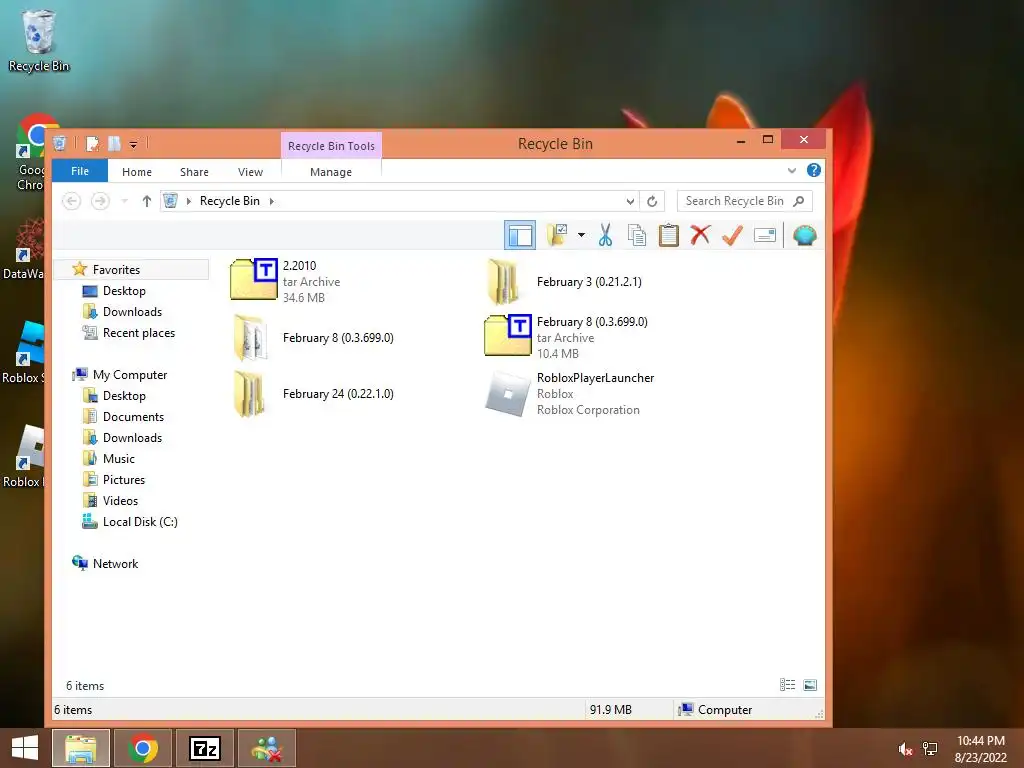Select Favorites in navigation pane
Image resolution: width=1024 pixels, height=768 pixels.
(116, 270)
